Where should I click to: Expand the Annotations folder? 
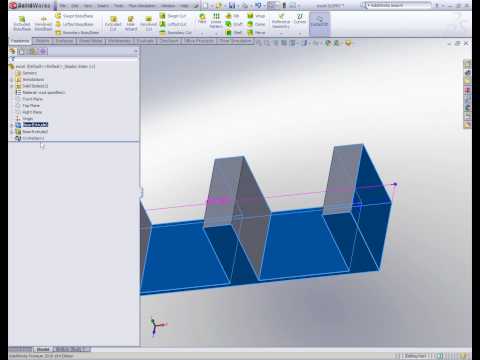click(x=12, y=80)
